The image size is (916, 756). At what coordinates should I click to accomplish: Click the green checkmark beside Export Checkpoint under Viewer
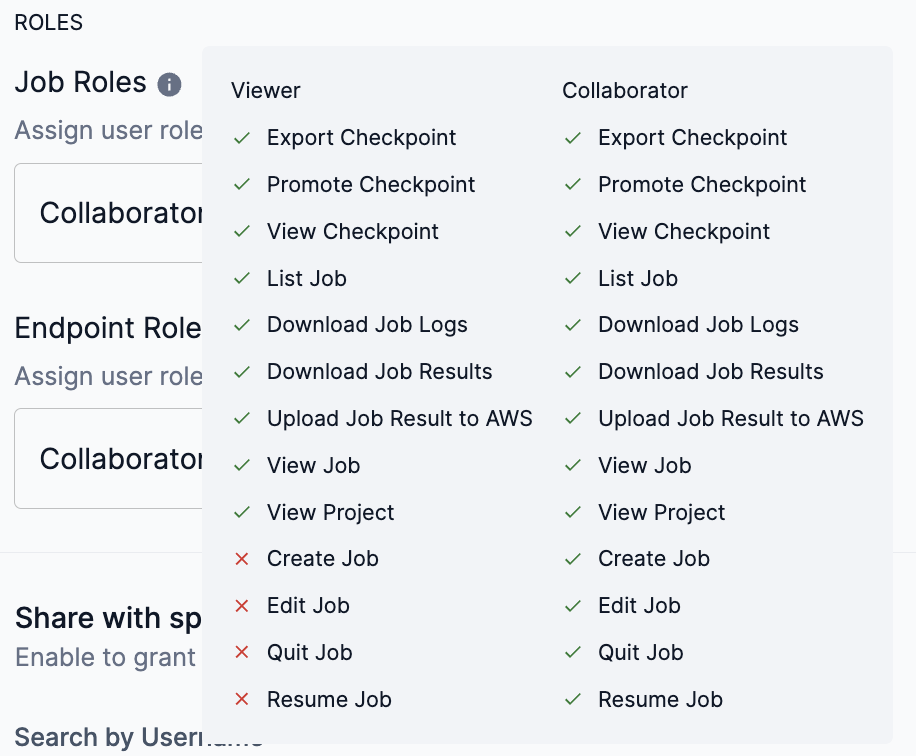[241, 138]
